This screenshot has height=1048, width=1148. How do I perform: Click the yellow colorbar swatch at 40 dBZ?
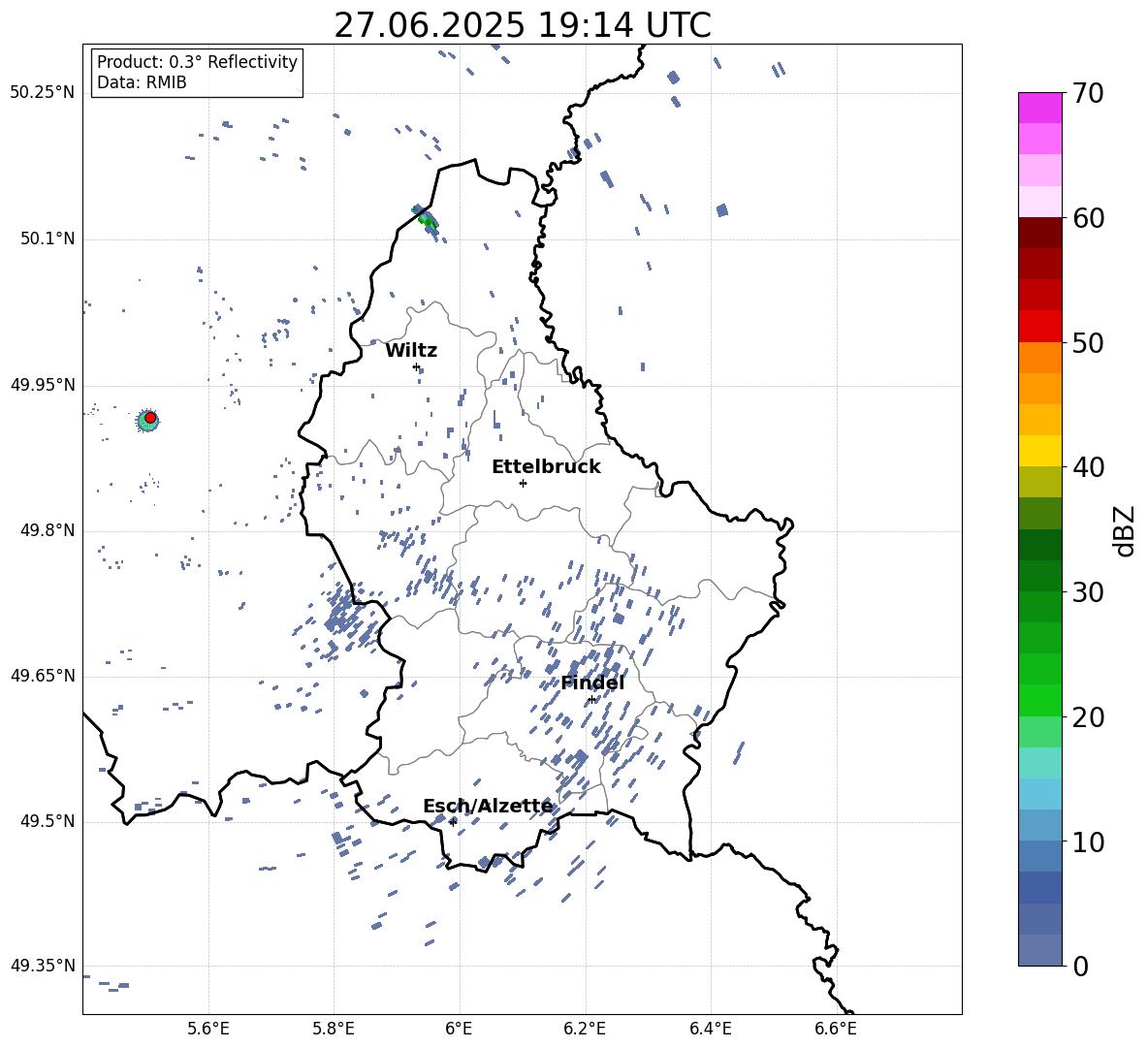click(x=1039, y=451)
